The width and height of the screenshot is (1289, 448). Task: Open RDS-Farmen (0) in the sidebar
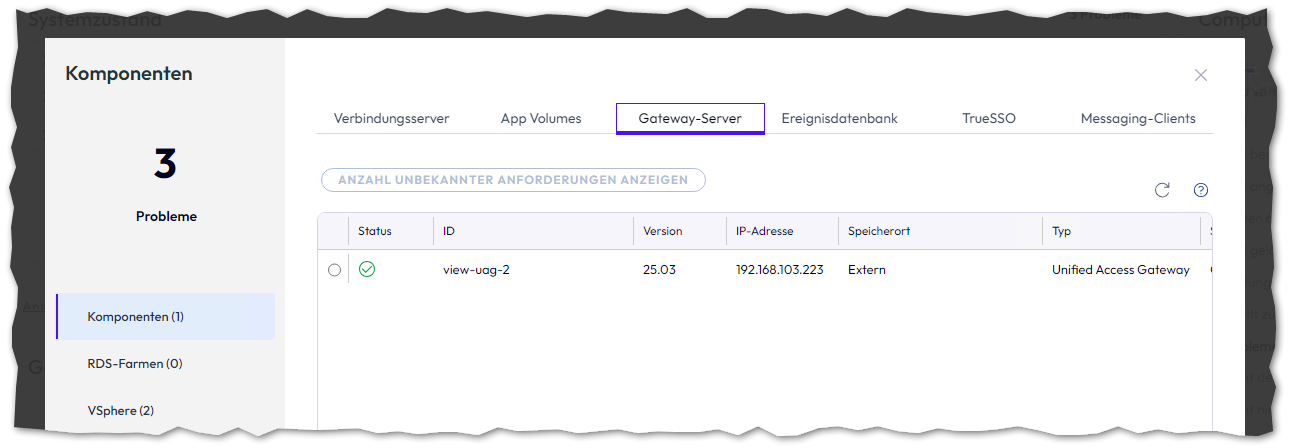(135, 364)
